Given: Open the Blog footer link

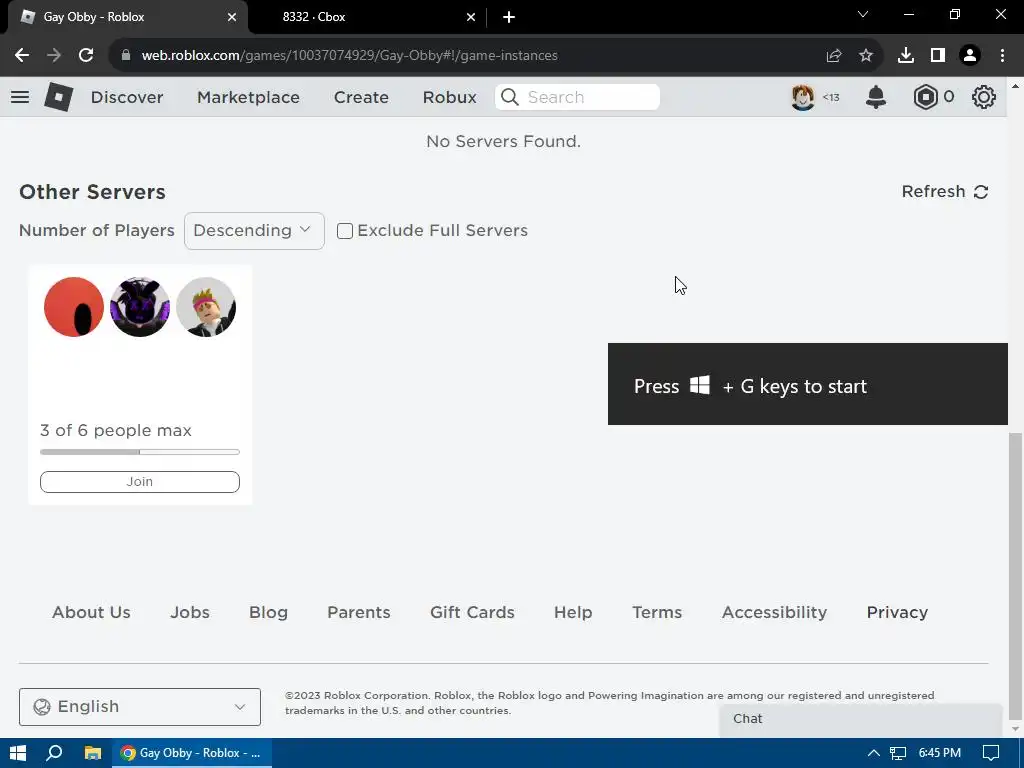Looking at the screenshot, I should 268,613.
